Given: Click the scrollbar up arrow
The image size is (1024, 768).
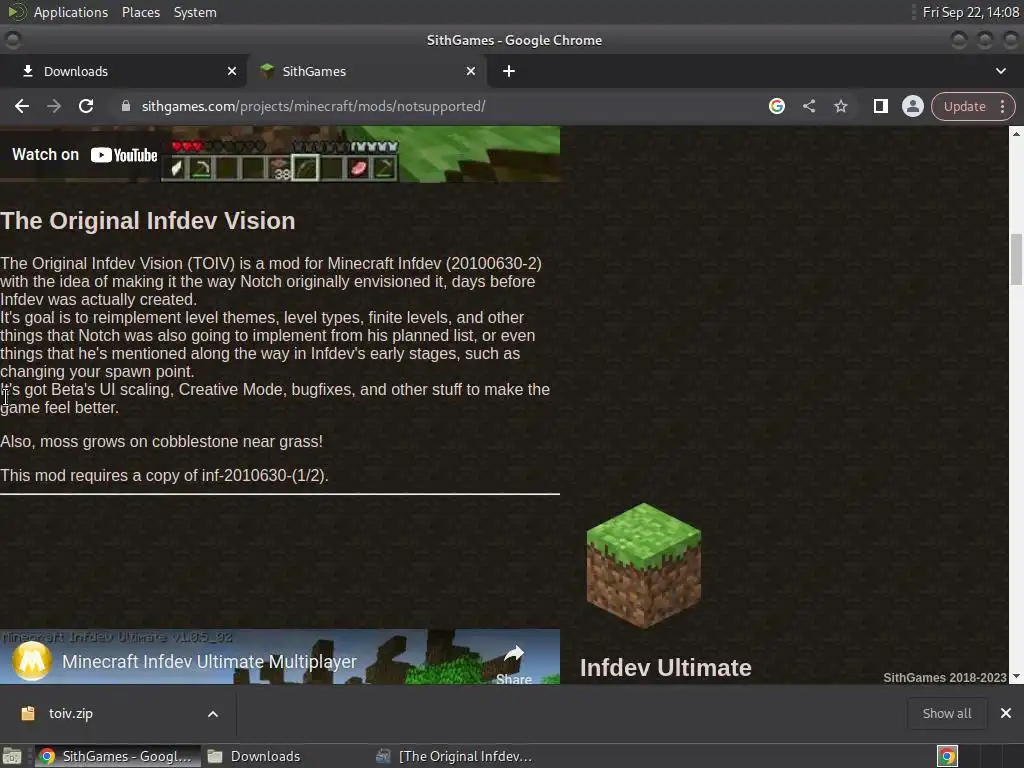Looking at the screenshot, I should point(1016,133).
